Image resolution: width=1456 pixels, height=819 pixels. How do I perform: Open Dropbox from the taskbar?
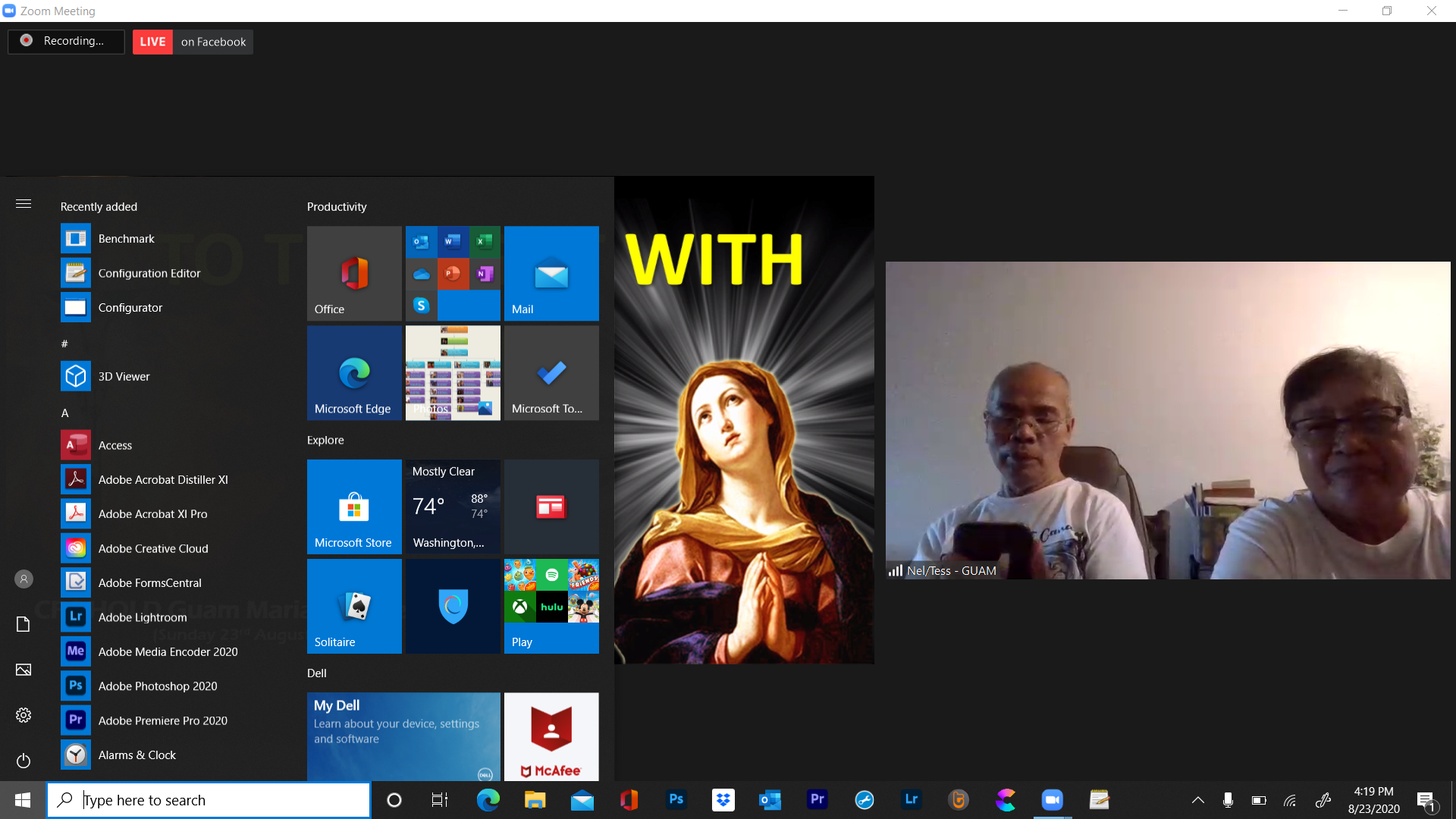[x=723, y=800]
